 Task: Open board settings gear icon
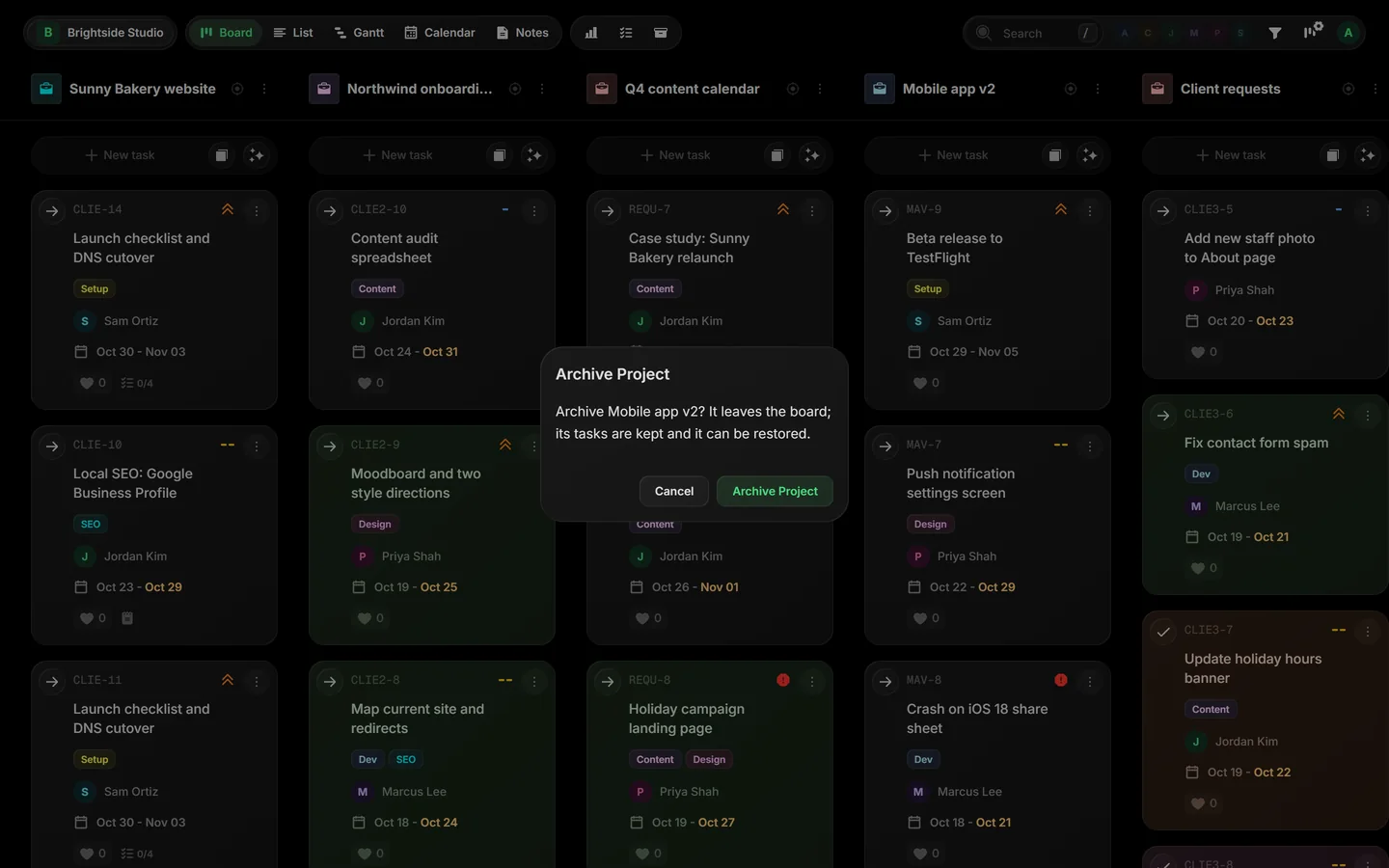(x=1313, y=32)
